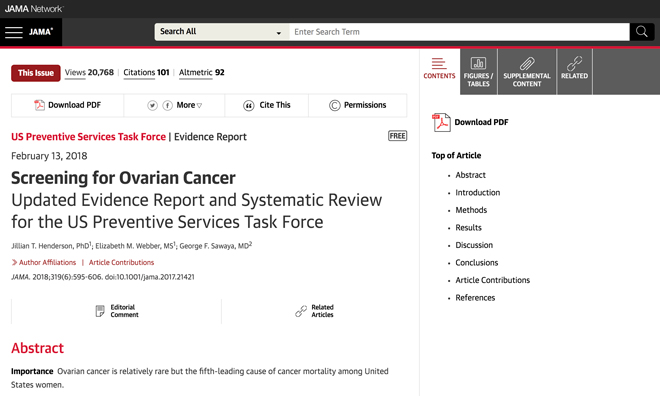Viewport: 660px width, 396px height.
Task: Focus the Enter Search Term field
Action: coord(459,32)
